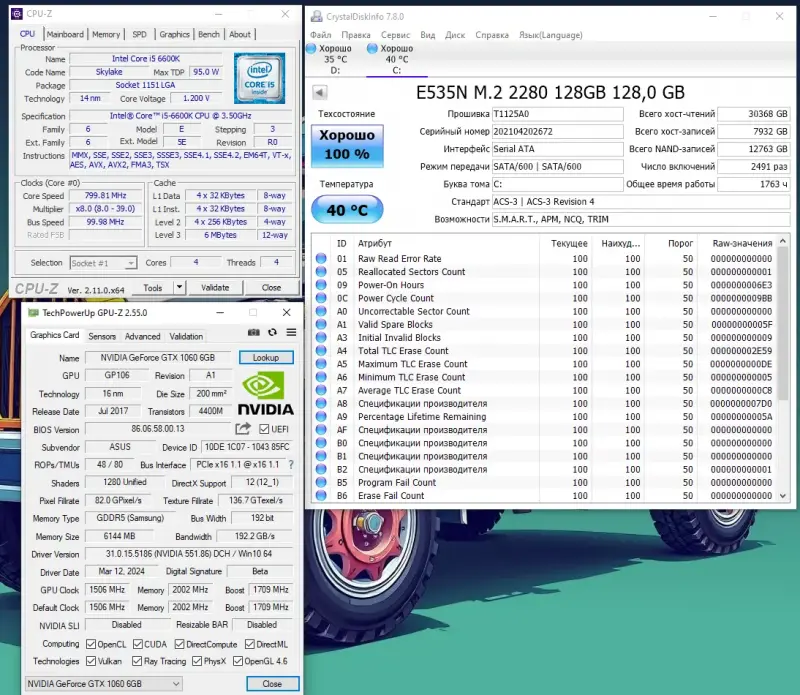
Task: Click status dot for Power Cycle Count
Action: 321,298
